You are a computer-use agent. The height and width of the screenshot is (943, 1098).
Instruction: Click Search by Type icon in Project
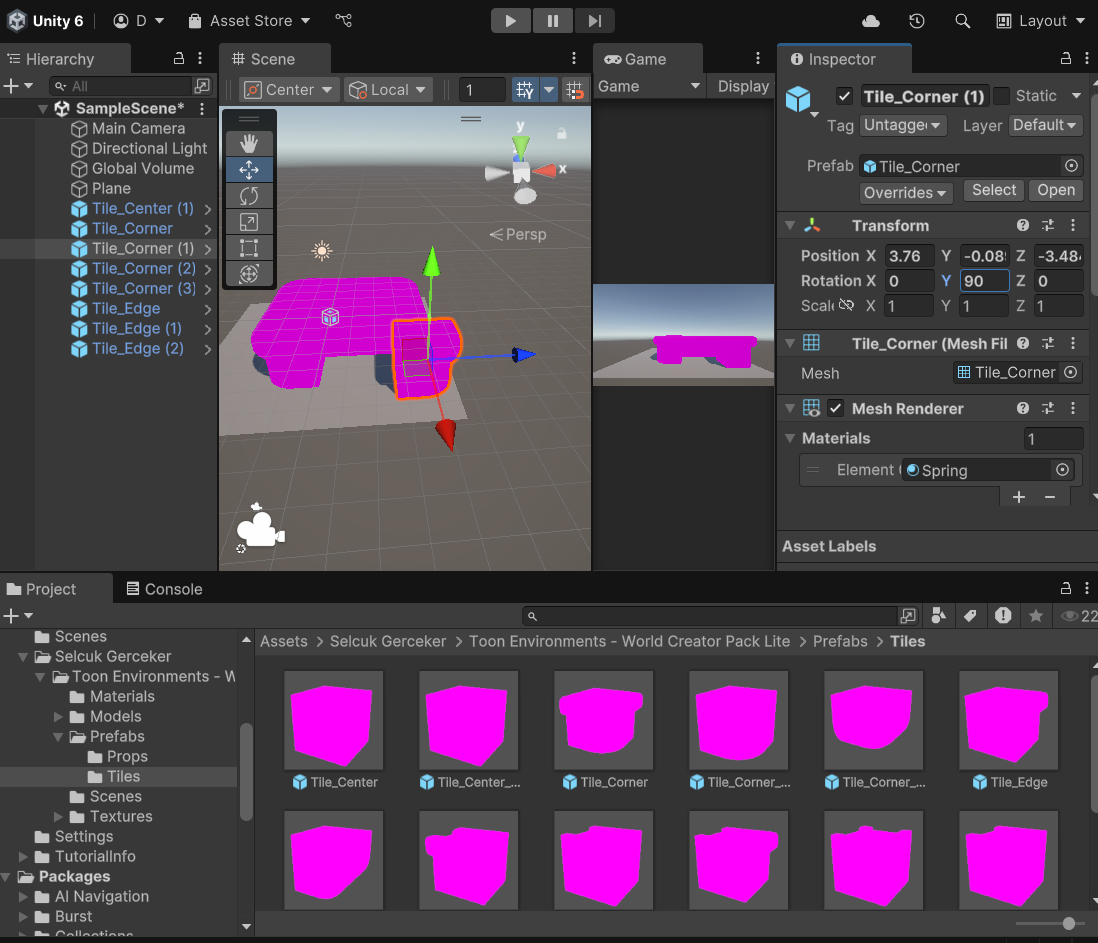click(938, 615)
